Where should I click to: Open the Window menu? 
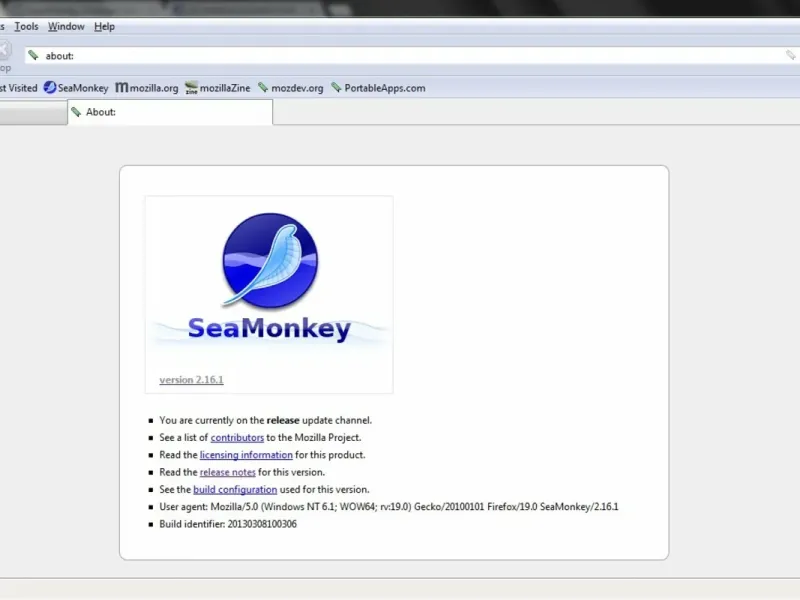66,27
